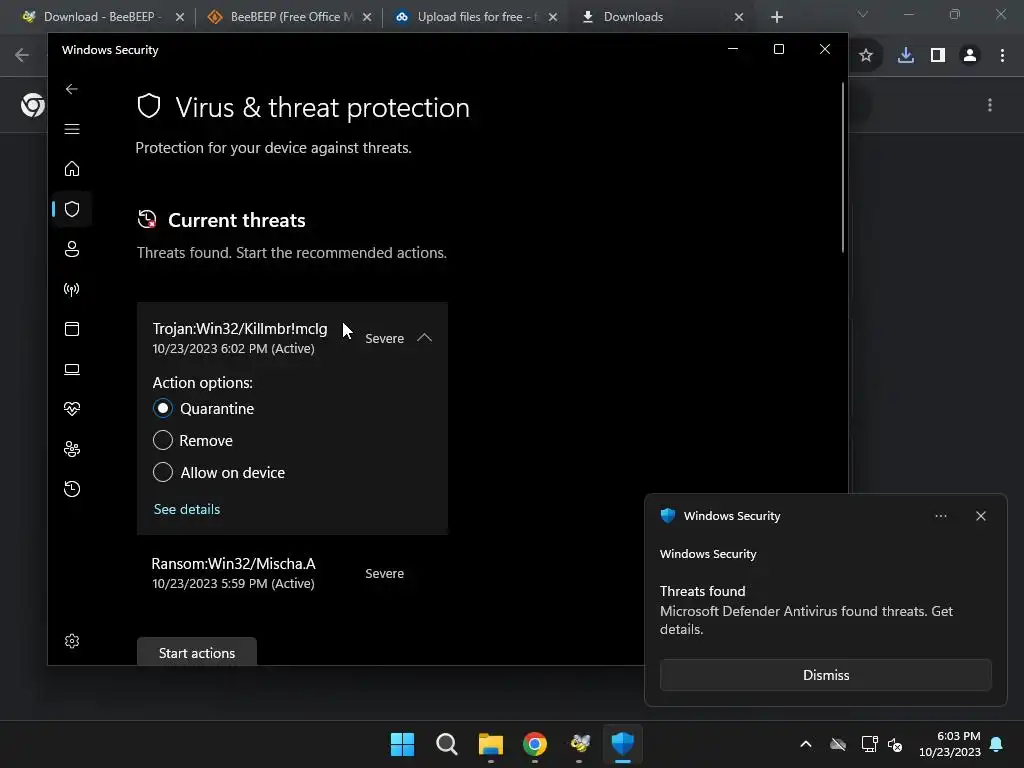Close the Downloads browser tab
The image size is (1024, 768).
(x=739, y=17)
